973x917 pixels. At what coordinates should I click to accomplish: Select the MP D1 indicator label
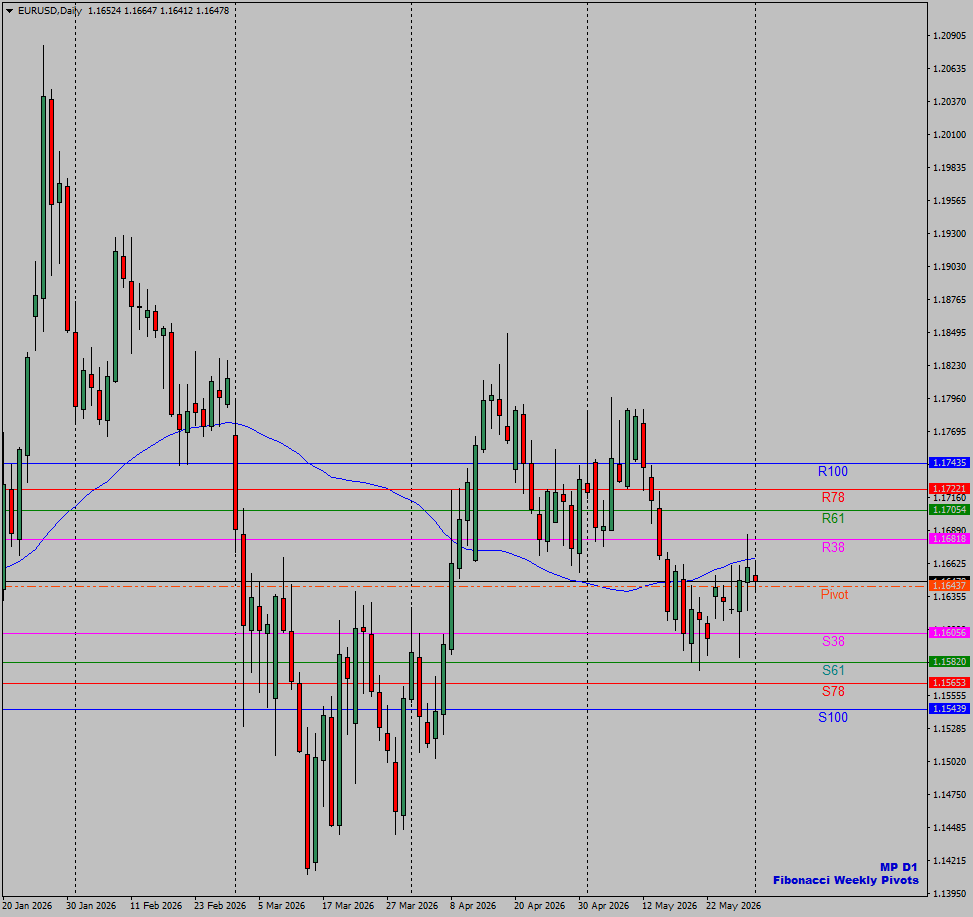click(898, 867)
